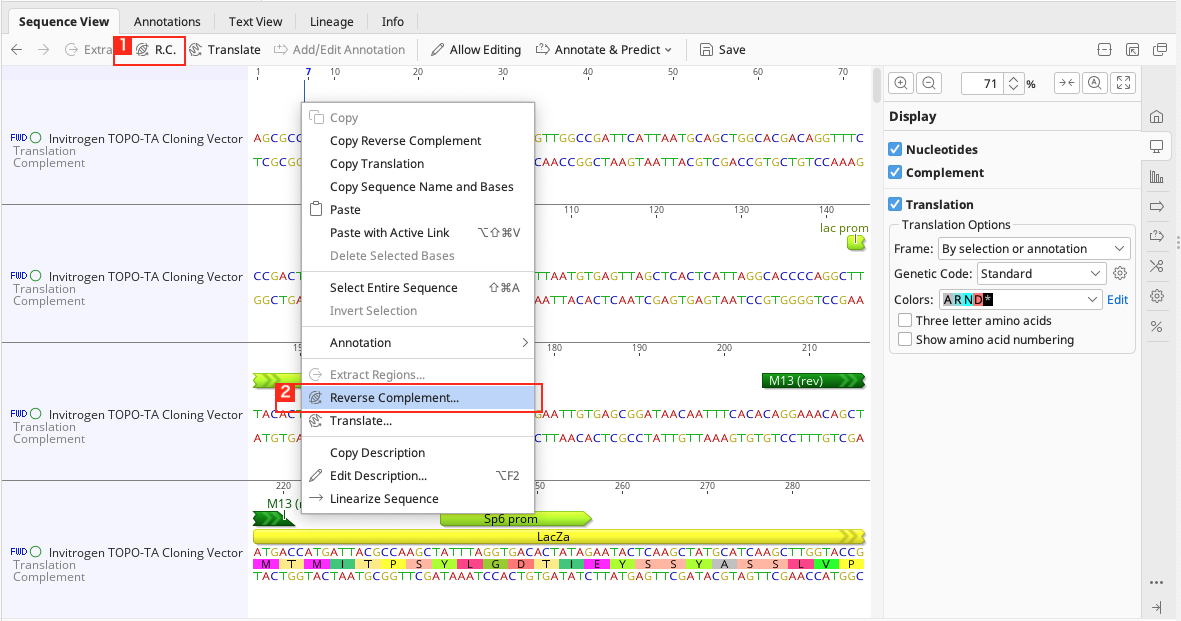Choose Reverse Complement from the context menu
1181x621 pixels.
click(394, 398)
